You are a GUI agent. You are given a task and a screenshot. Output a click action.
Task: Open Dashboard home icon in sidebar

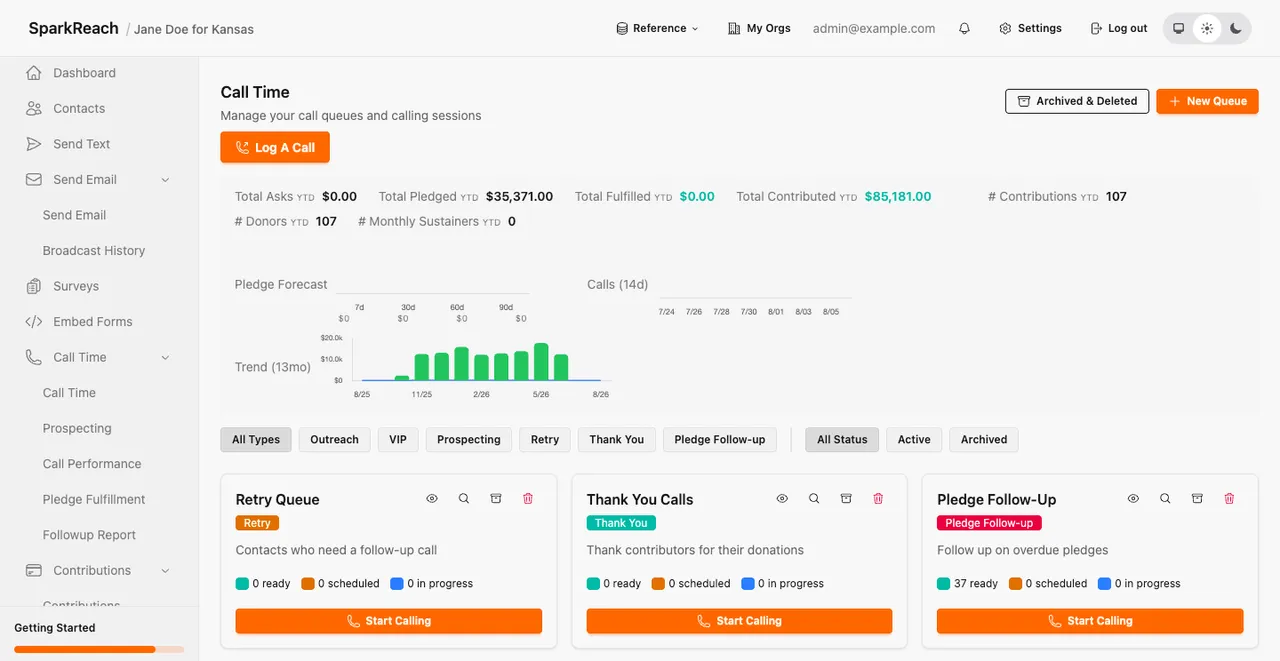(x=34, y=73)
